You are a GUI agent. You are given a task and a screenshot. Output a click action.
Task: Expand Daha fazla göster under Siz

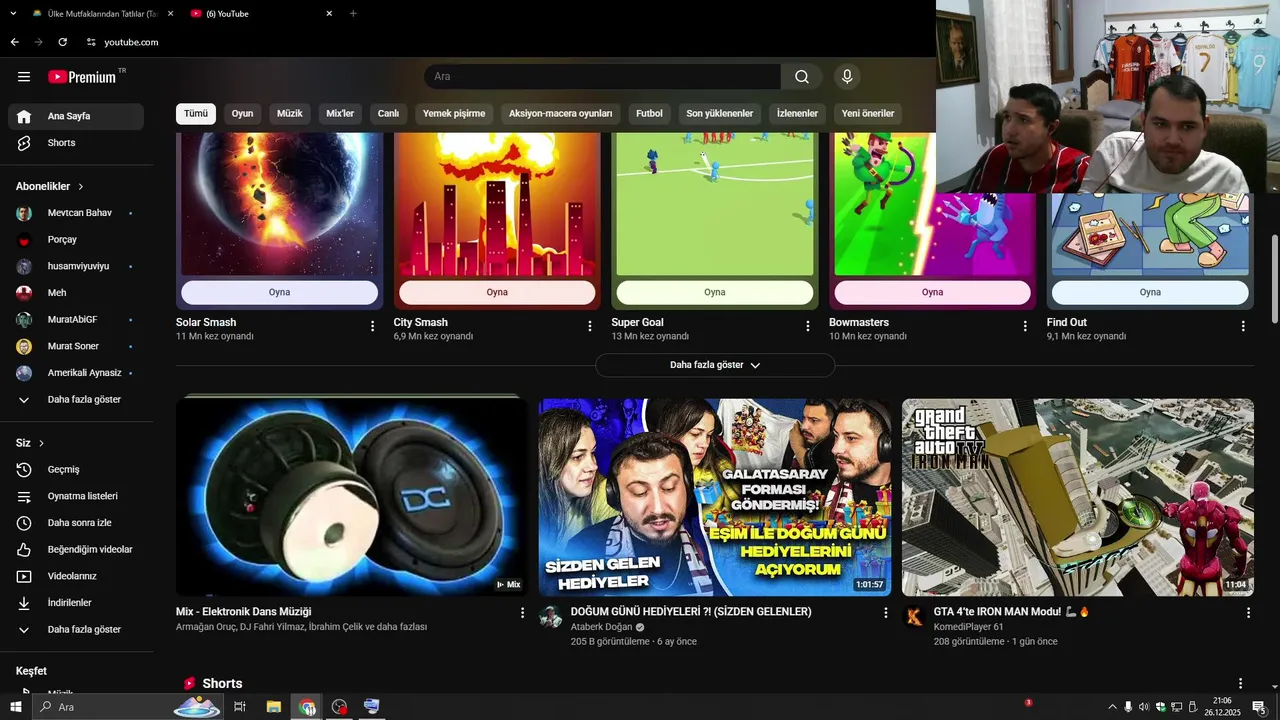tap(76, 630)
